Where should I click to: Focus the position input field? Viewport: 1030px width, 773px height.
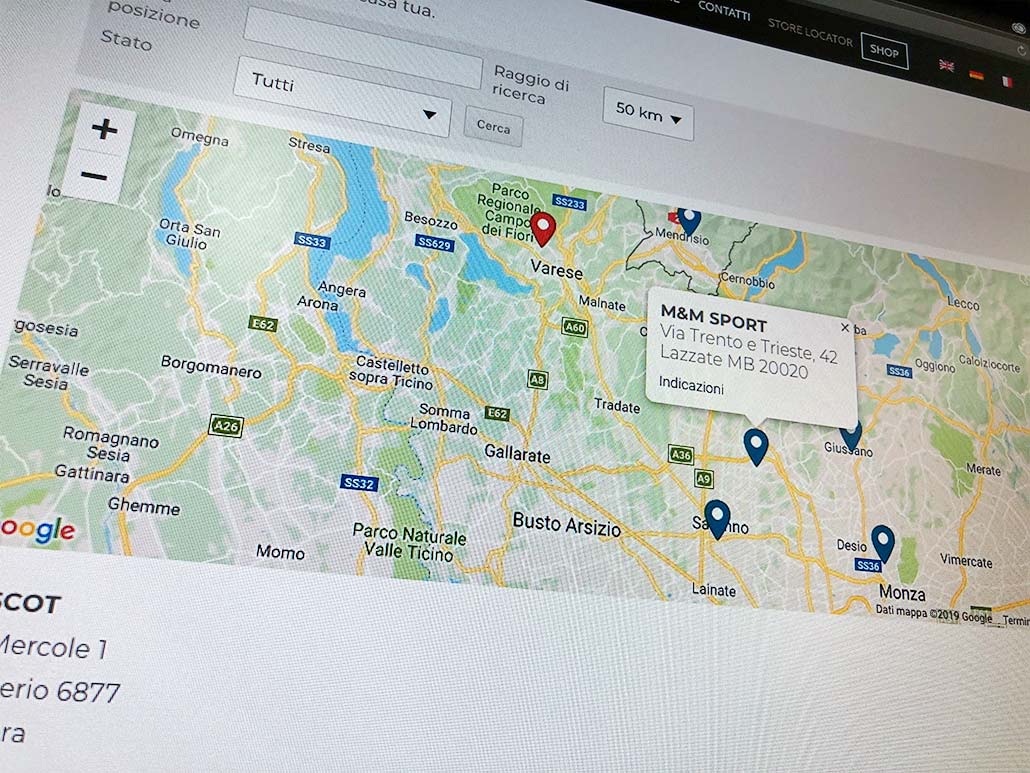[x=363, y=48]
